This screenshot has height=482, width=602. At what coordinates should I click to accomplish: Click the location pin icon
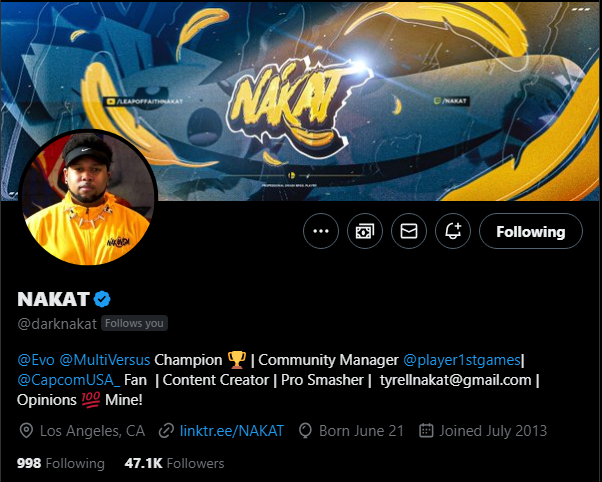click(26, 431)
